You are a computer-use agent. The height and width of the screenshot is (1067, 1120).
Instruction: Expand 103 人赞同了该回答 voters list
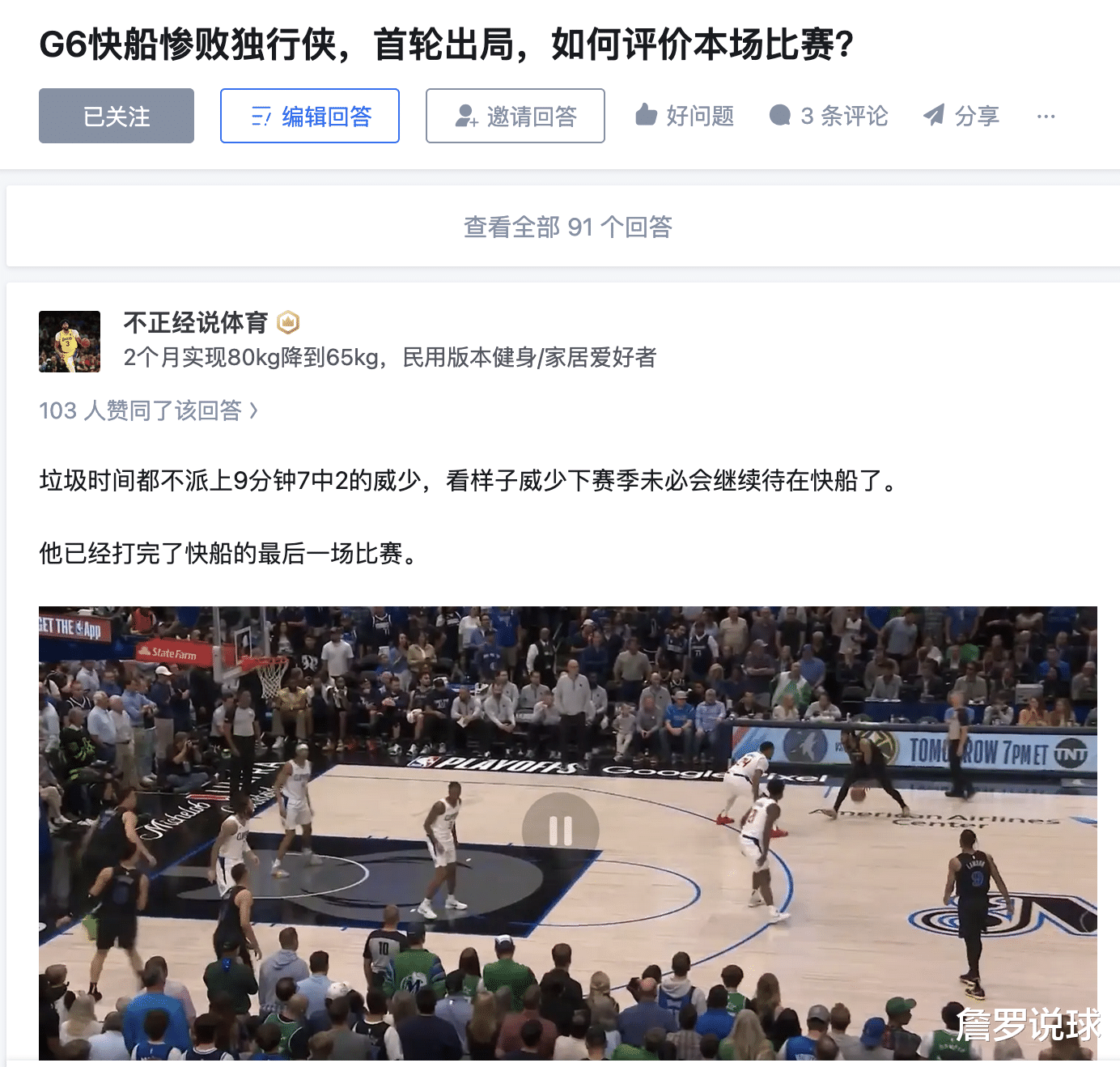(x=149, y=410)
